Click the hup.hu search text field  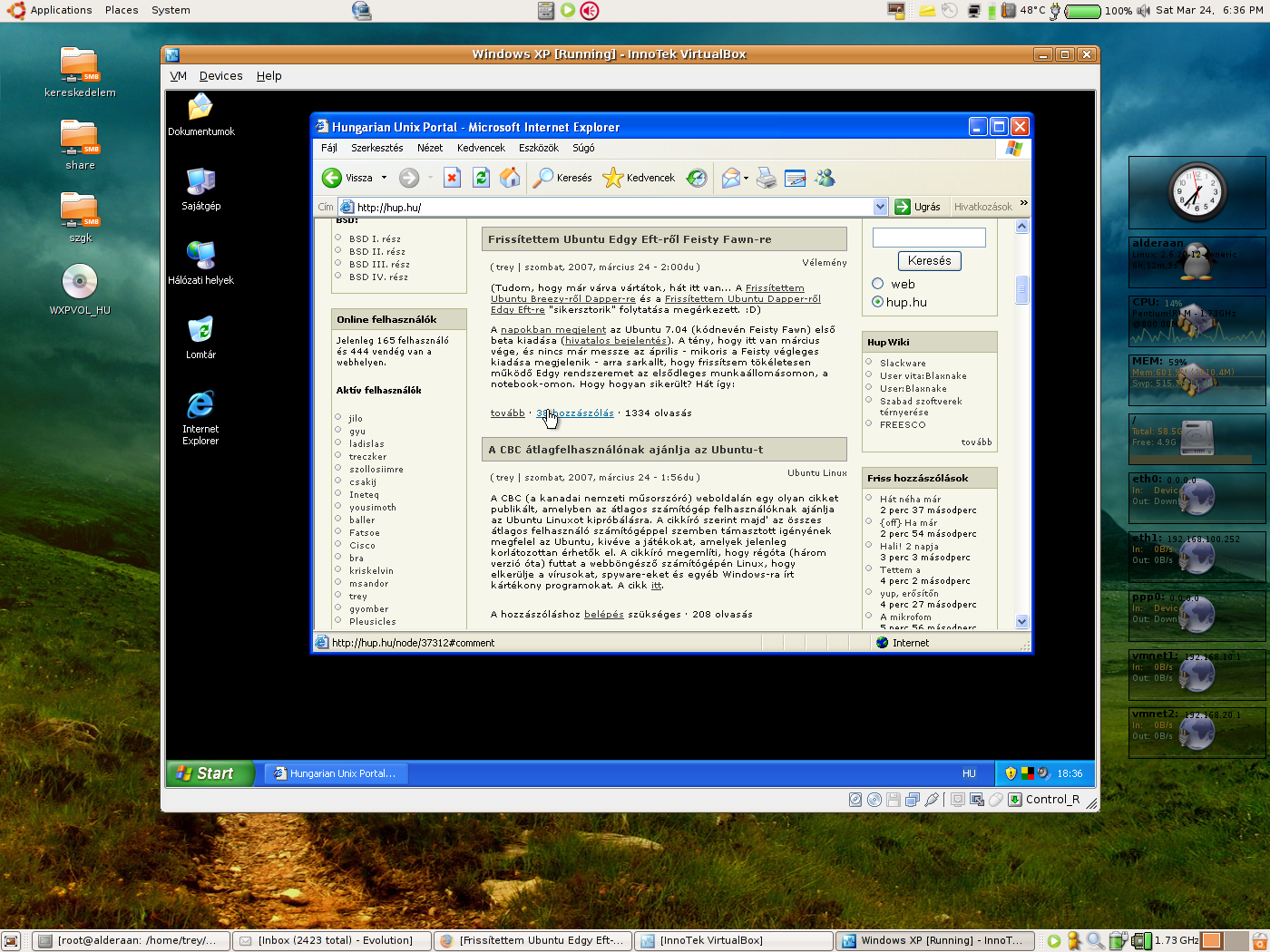click(929, 238)
